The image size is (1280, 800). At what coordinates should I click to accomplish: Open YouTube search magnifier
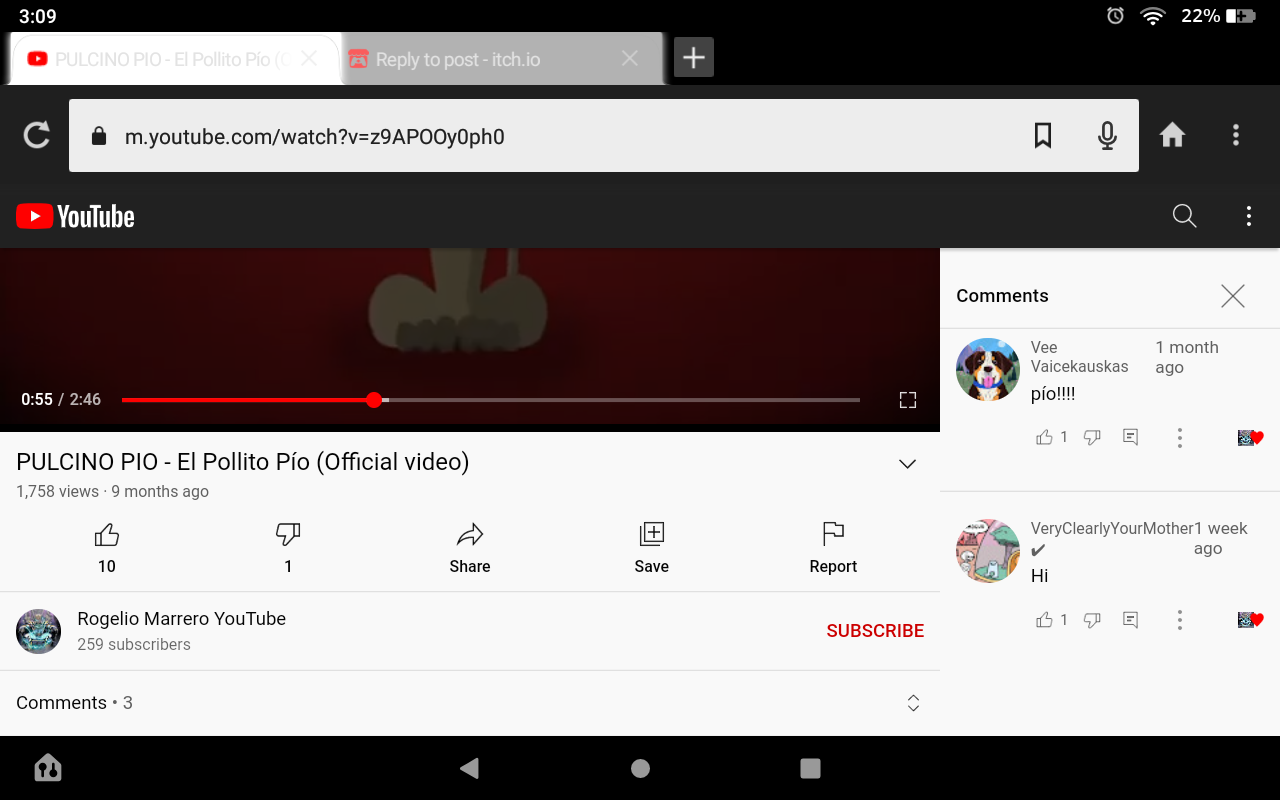pos(1184,216)
